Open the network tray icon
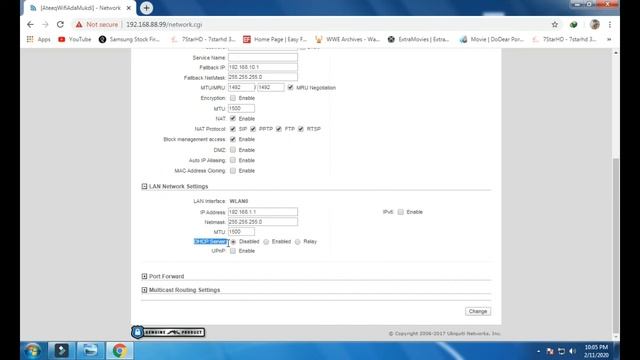 [561, 351]
